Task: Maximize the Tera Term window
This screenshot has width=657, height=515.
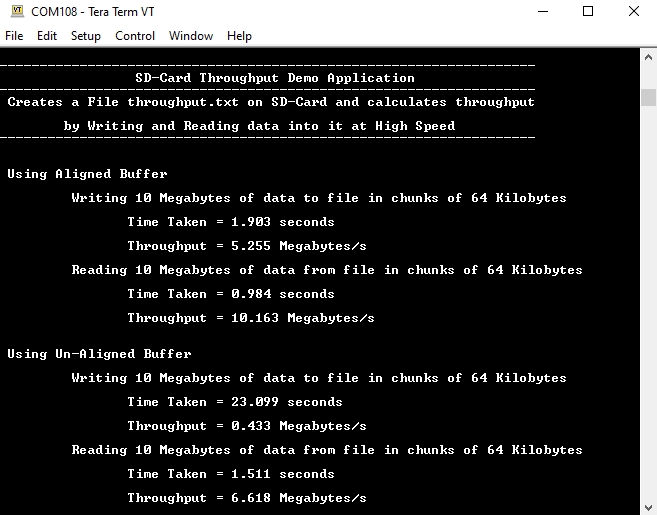Action: pos(588,11)
